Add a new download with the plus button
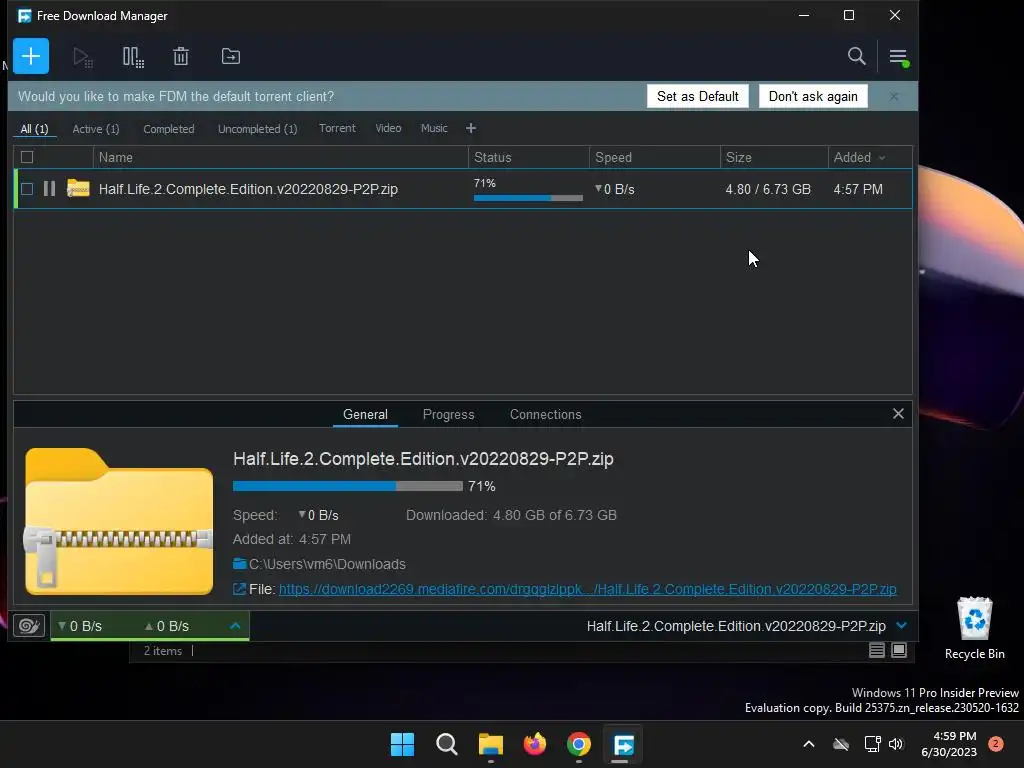1024x768 pixels. coord(31,56)
